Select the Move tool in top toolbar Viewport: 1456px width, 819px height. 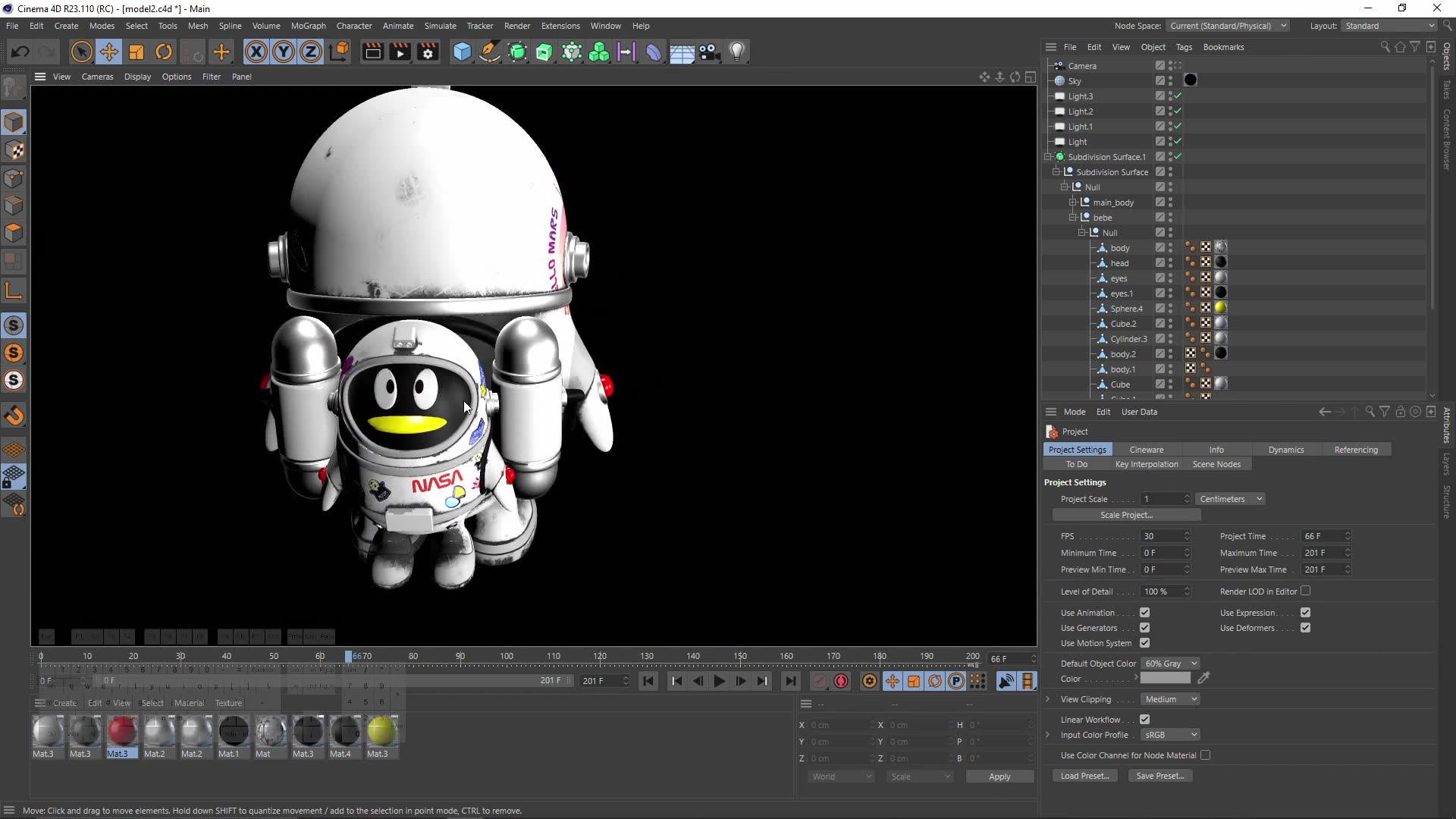108,52
